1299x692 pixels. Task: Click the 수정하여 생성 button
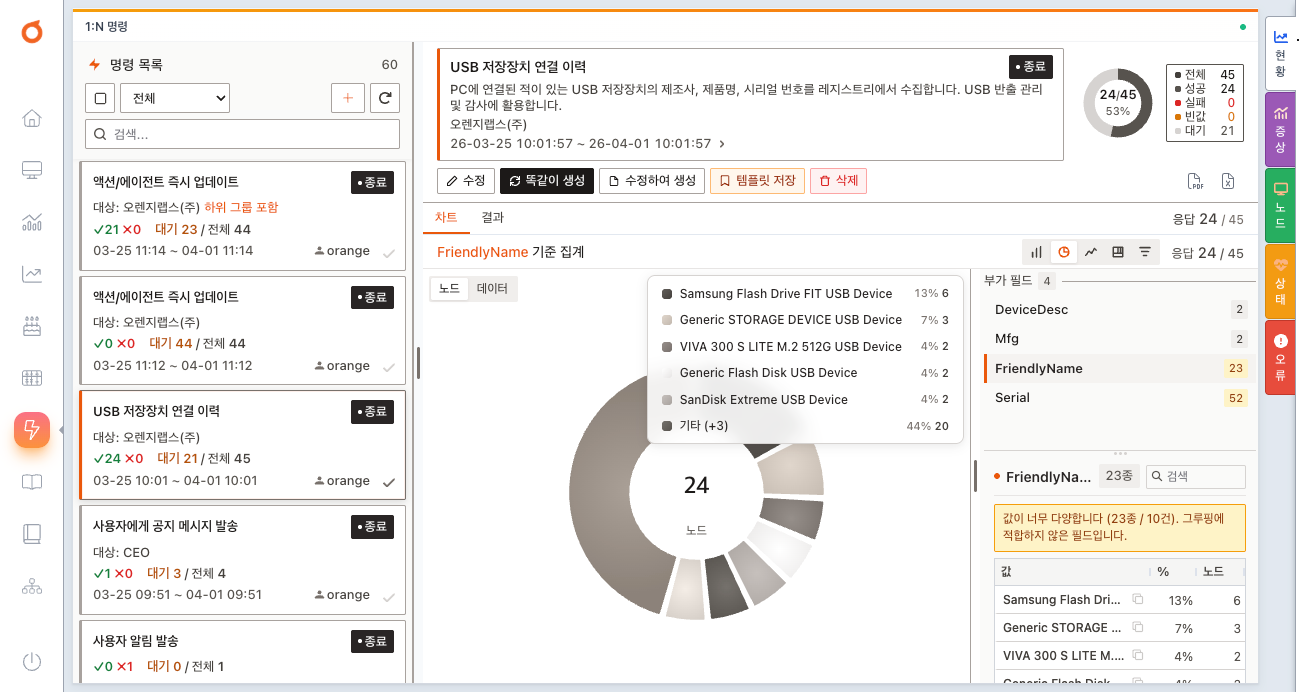[651, 181]
